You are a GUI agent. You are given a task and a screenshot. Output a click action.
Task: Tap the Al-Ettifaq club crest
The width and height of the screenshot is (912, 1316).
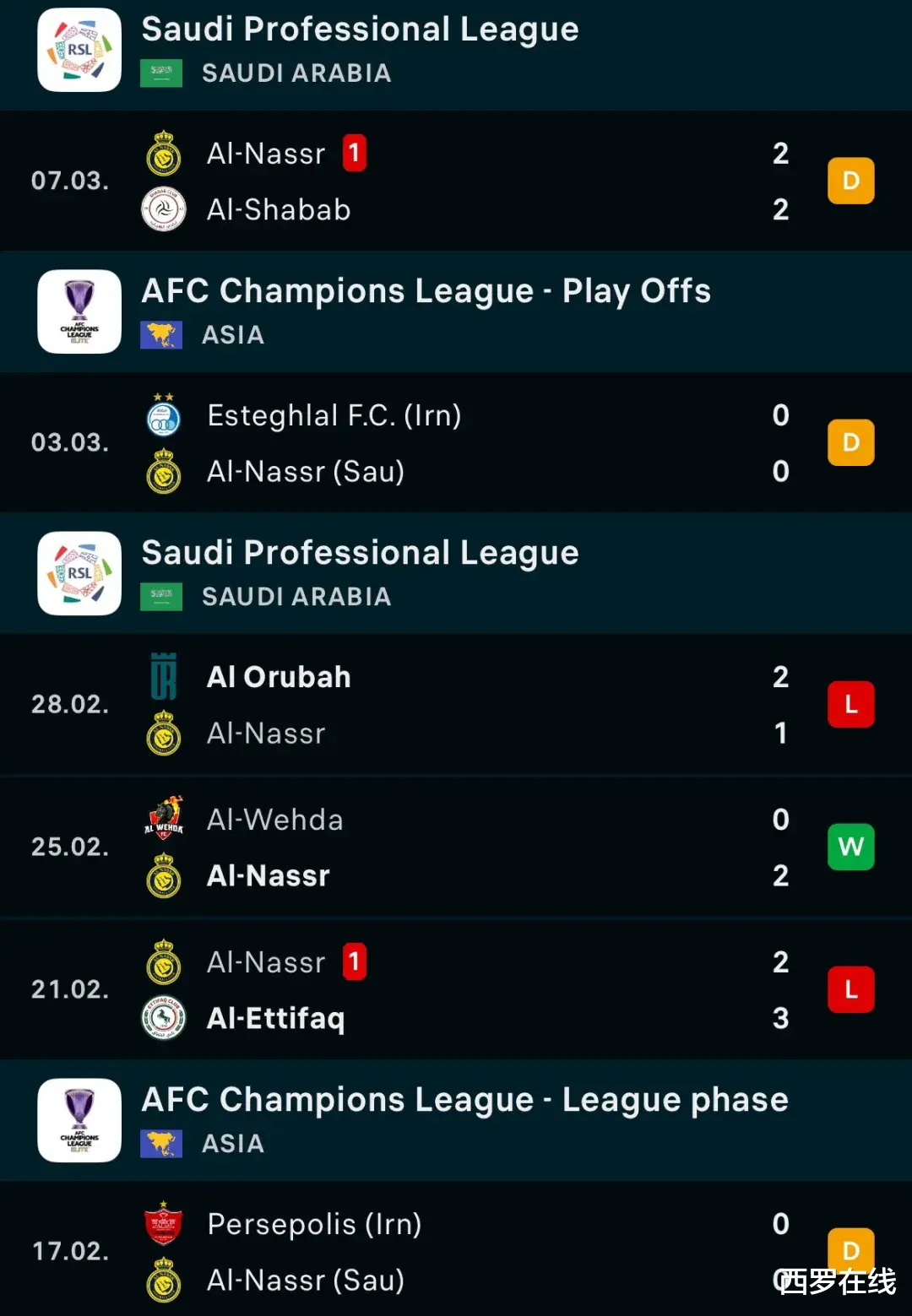pos(164,1018)
